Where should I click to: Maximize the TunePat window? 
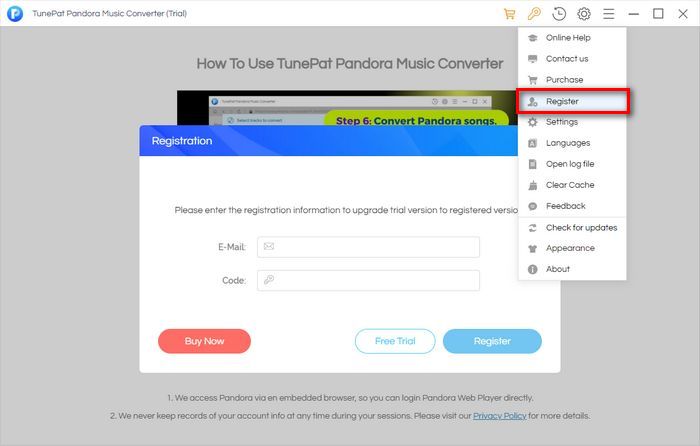click(x=658, y=14)
